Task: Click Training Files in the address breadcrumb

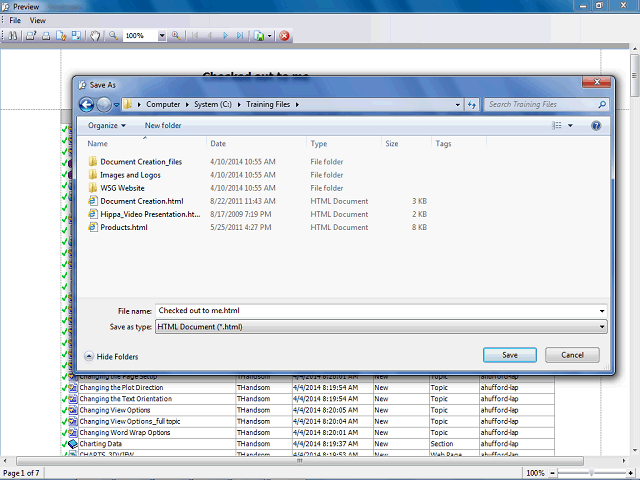Action: click(x=268, y=104)
